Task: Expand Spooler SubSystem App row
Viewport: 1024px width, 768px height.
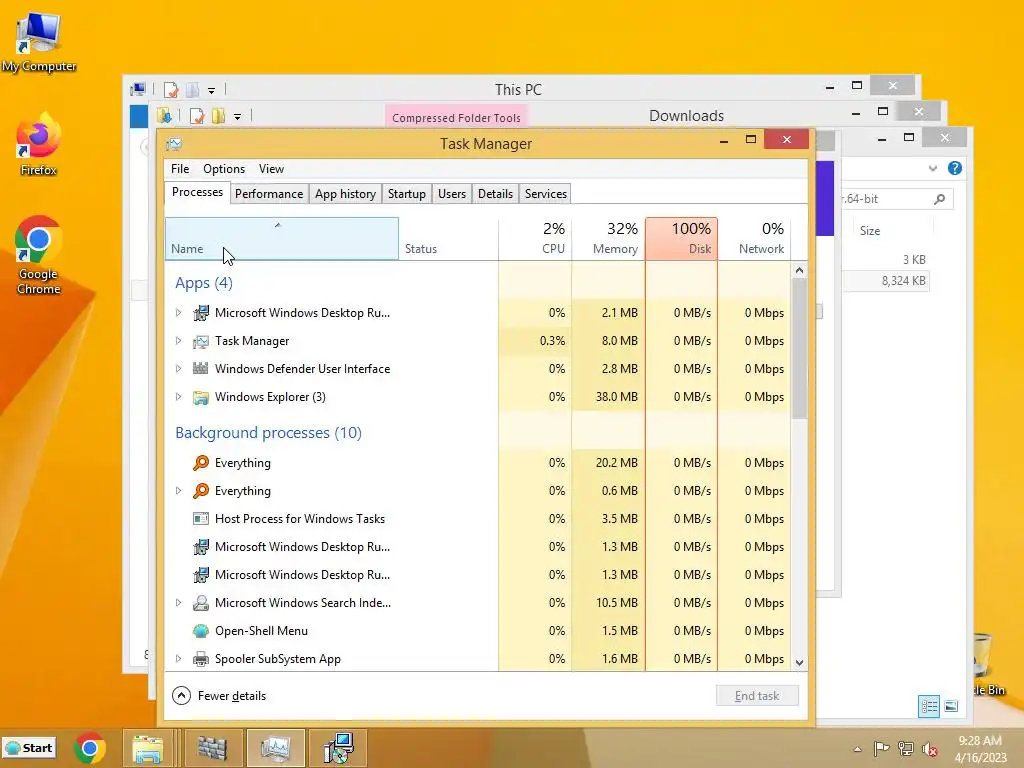Action: point(178,659)
